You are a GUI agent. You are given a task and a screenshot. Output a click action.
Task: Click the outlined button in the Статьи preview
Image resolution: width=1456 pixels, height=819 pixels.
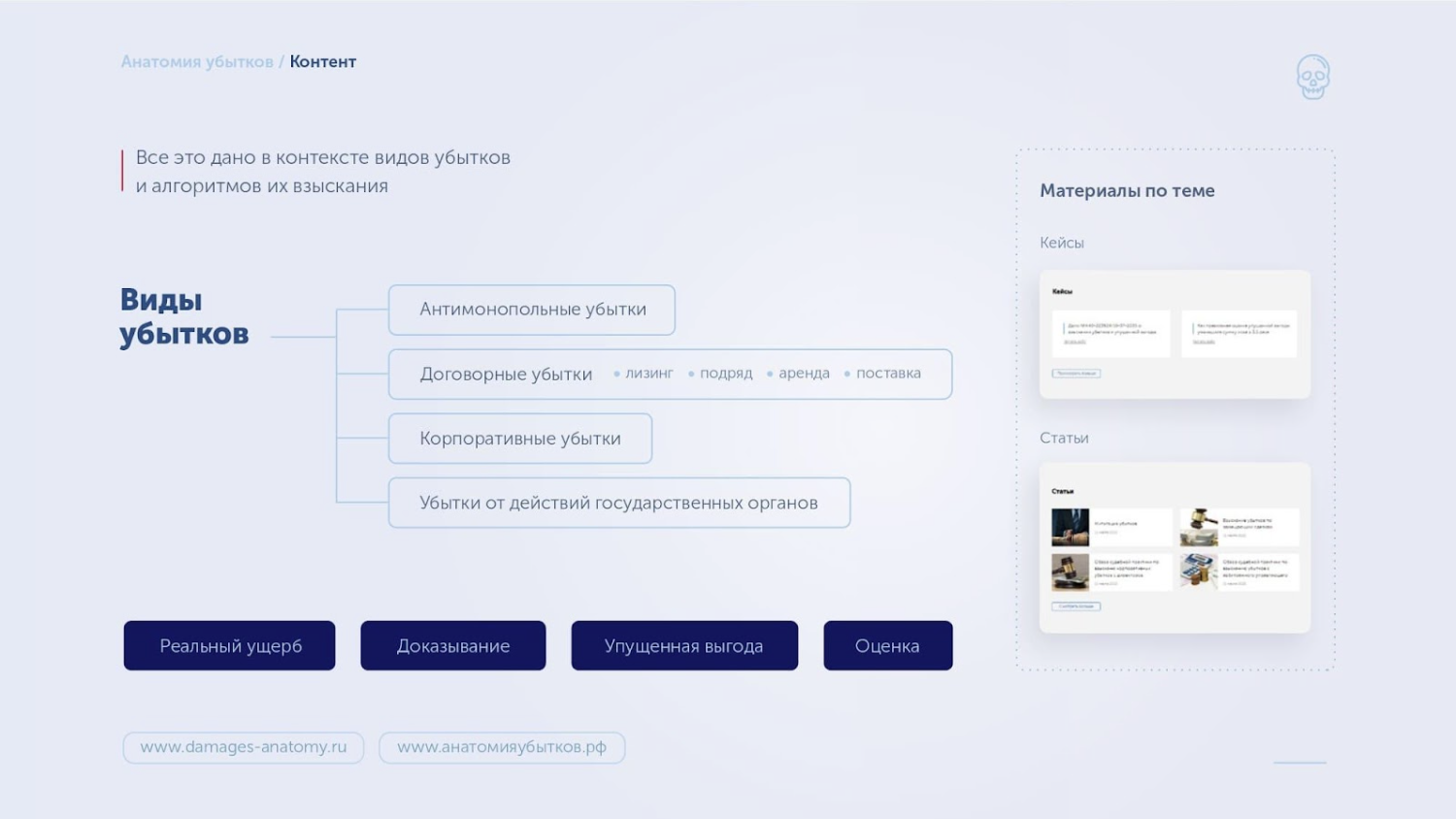(1076, 606)
